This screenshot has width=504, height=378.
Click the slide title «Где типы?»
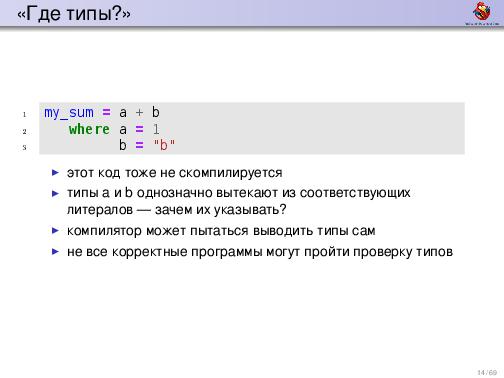(74, 14)
